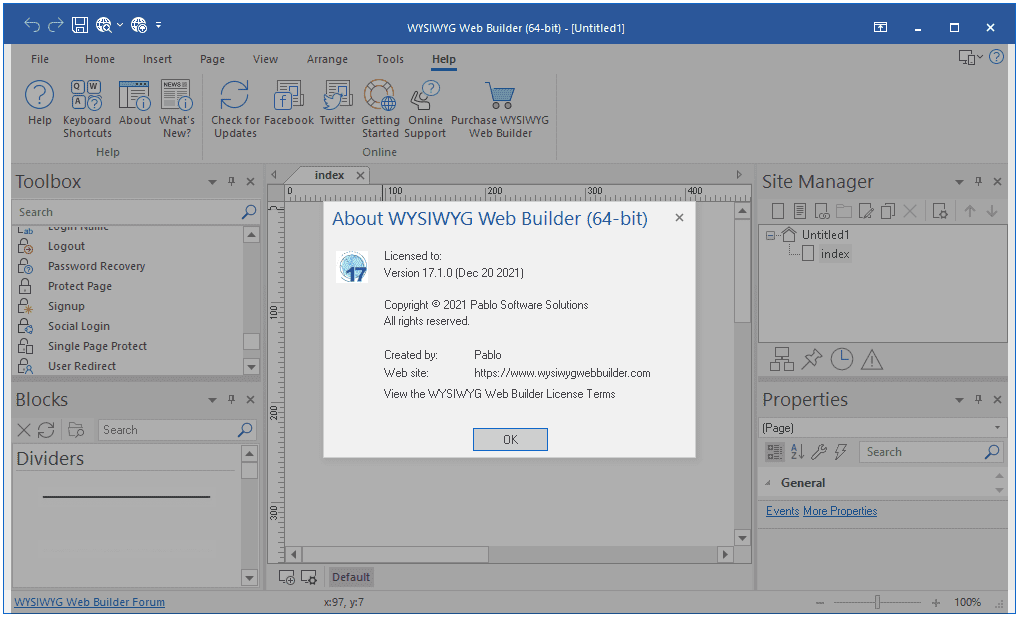Click the Publish globe icon in title bar
1017x617 pixels.
tap(139, 25)
